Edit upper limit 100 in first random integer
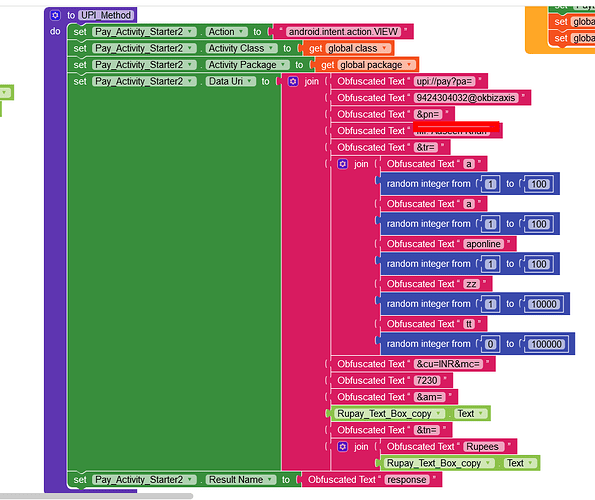The width and height of the screenshot is (595, 500). 539,184
